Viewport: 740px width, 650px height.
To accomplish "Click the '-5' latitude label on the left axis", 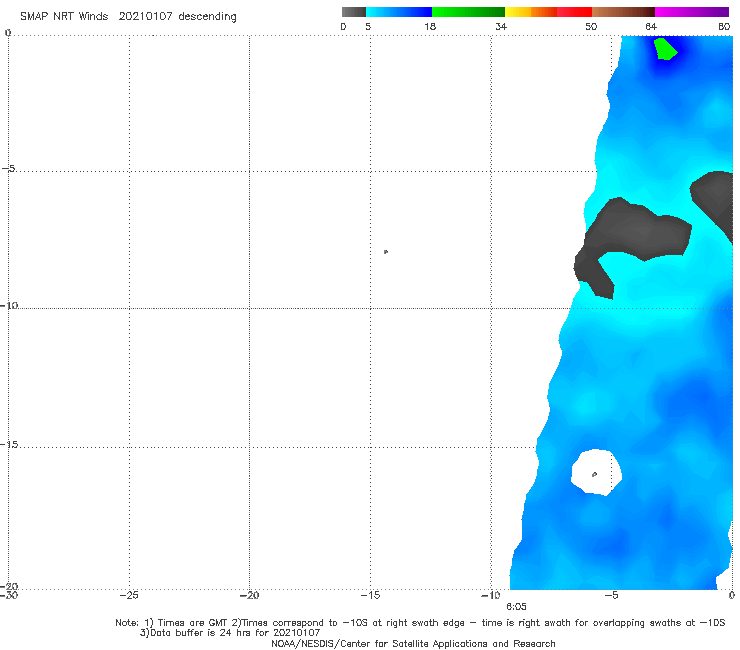I will tap(8, 169).
